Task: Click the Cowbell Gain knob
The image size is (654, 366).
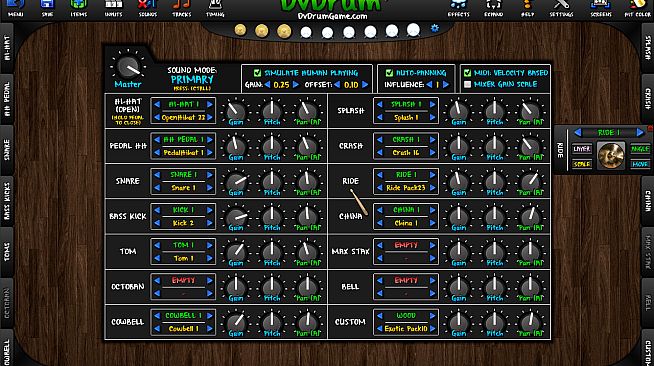Action: (236, 322)
